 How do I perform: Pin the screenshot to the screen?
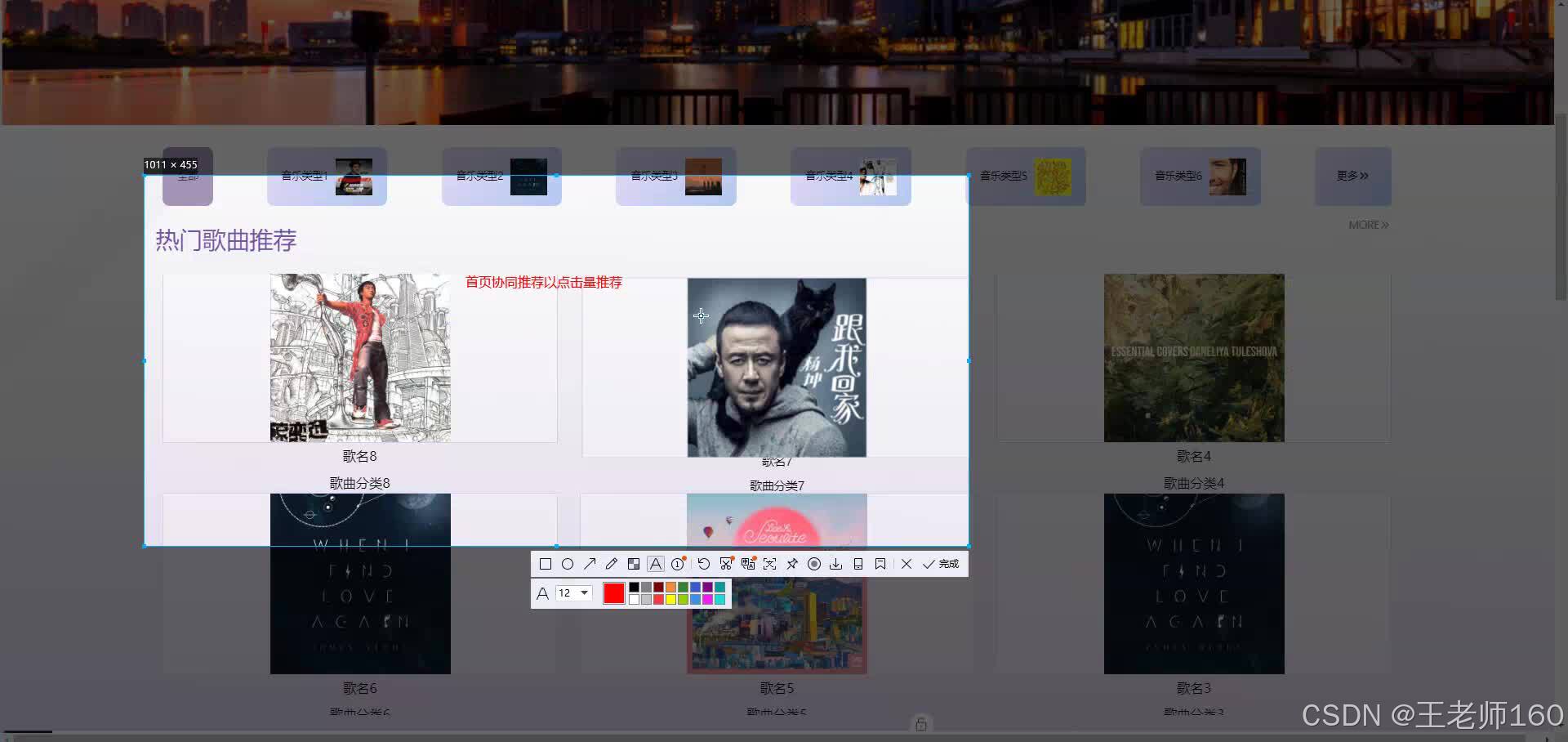(792, 564)
